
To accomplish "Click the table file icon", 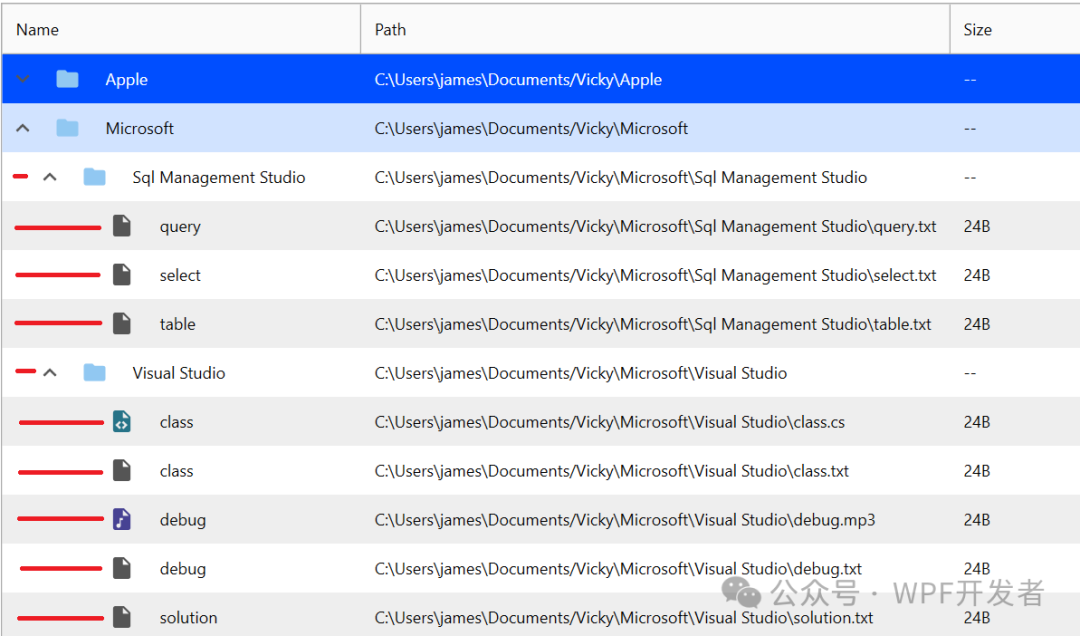I will 122,324.
